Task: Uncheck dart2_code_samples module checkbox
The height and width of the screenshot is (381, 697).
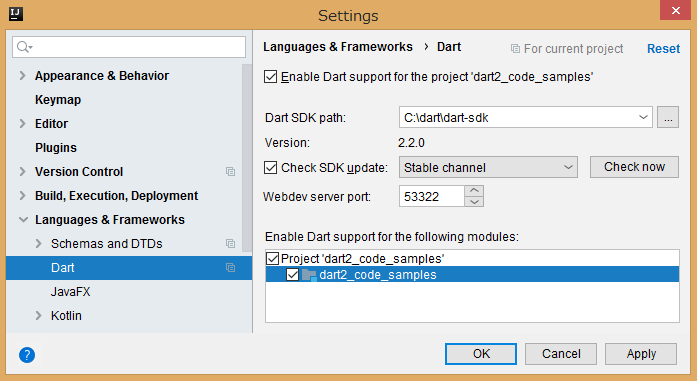Action: click(292, 275)
